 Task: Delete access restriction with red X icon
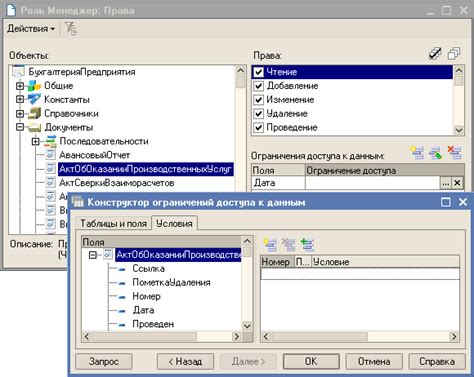pos(454,152)
